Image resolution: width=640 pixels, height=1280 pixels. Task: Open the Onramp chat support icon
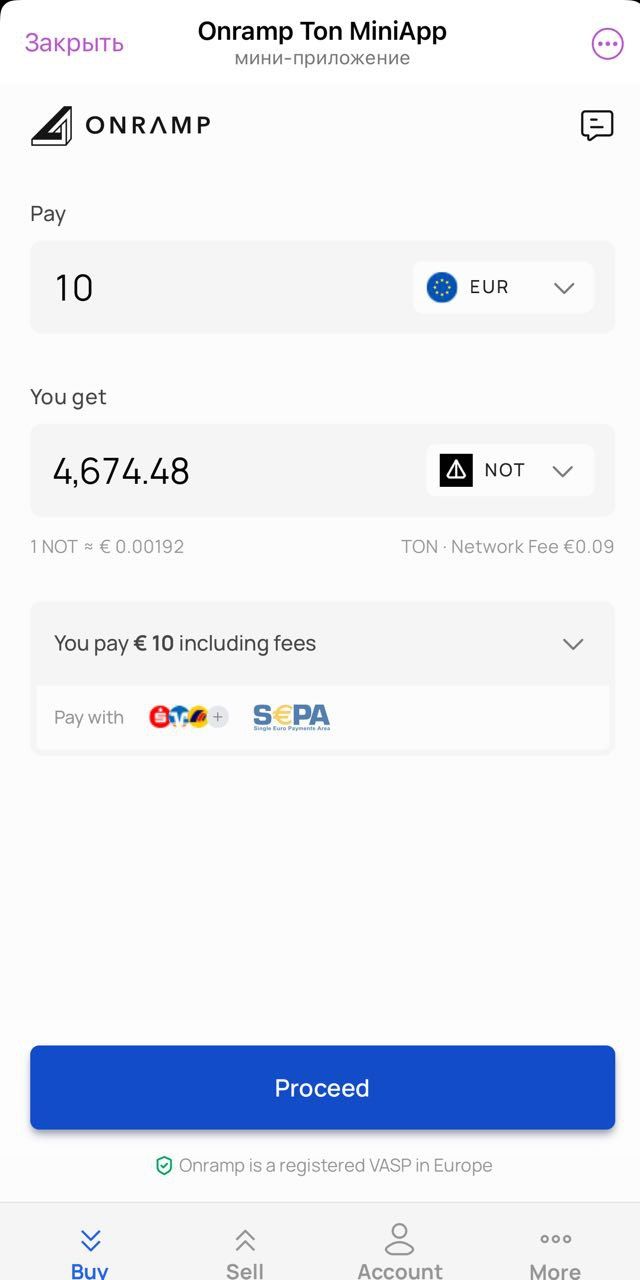[596, 125]
